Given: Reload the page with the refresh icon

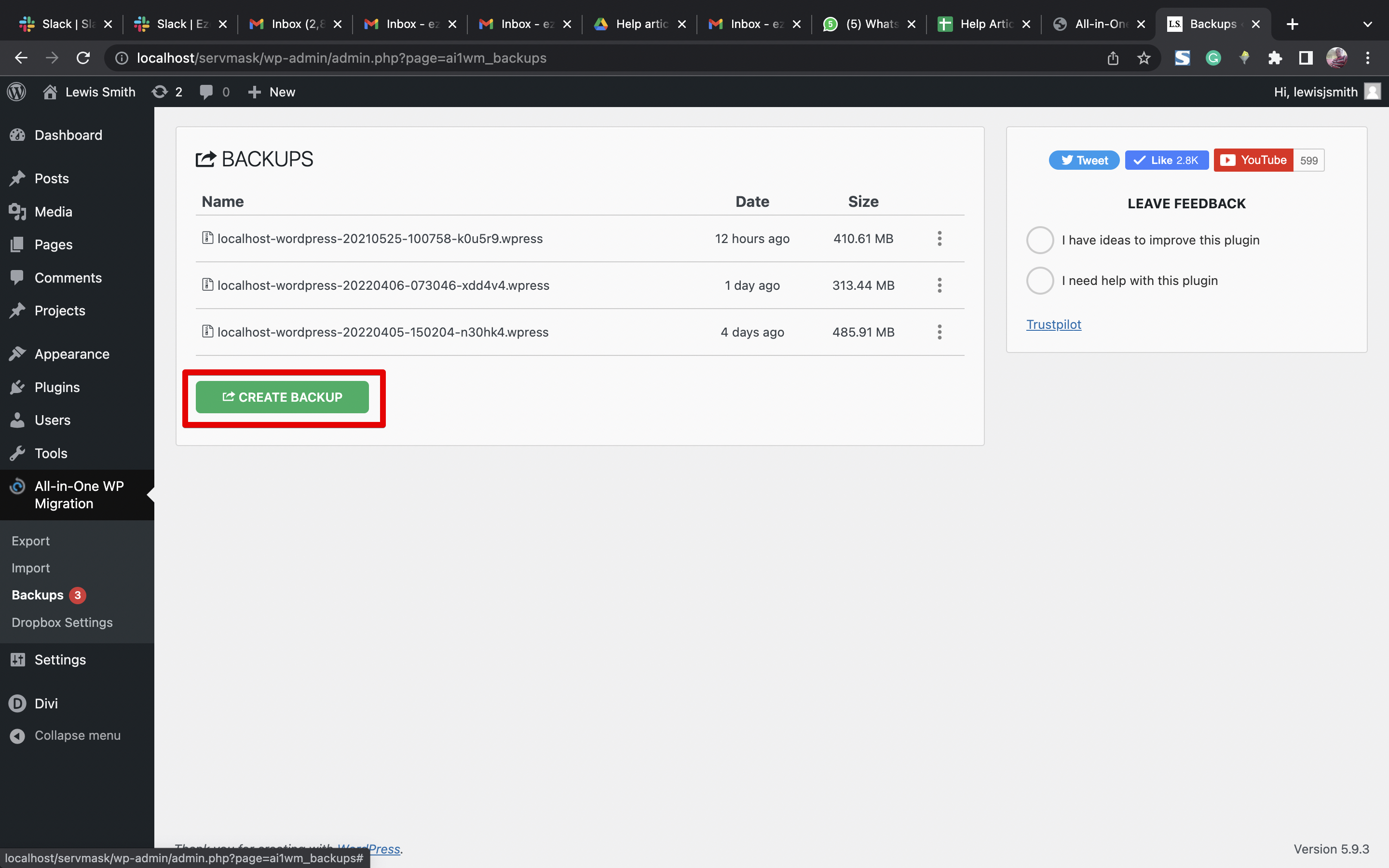Looking at the screenshot, I should 83,58.
